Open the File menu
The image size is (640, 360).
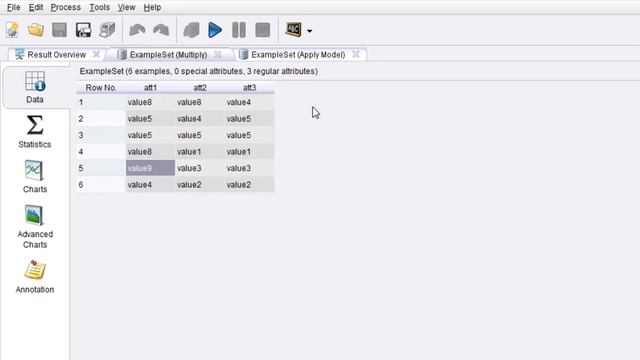pyautogui.click(x=13, y=7)
